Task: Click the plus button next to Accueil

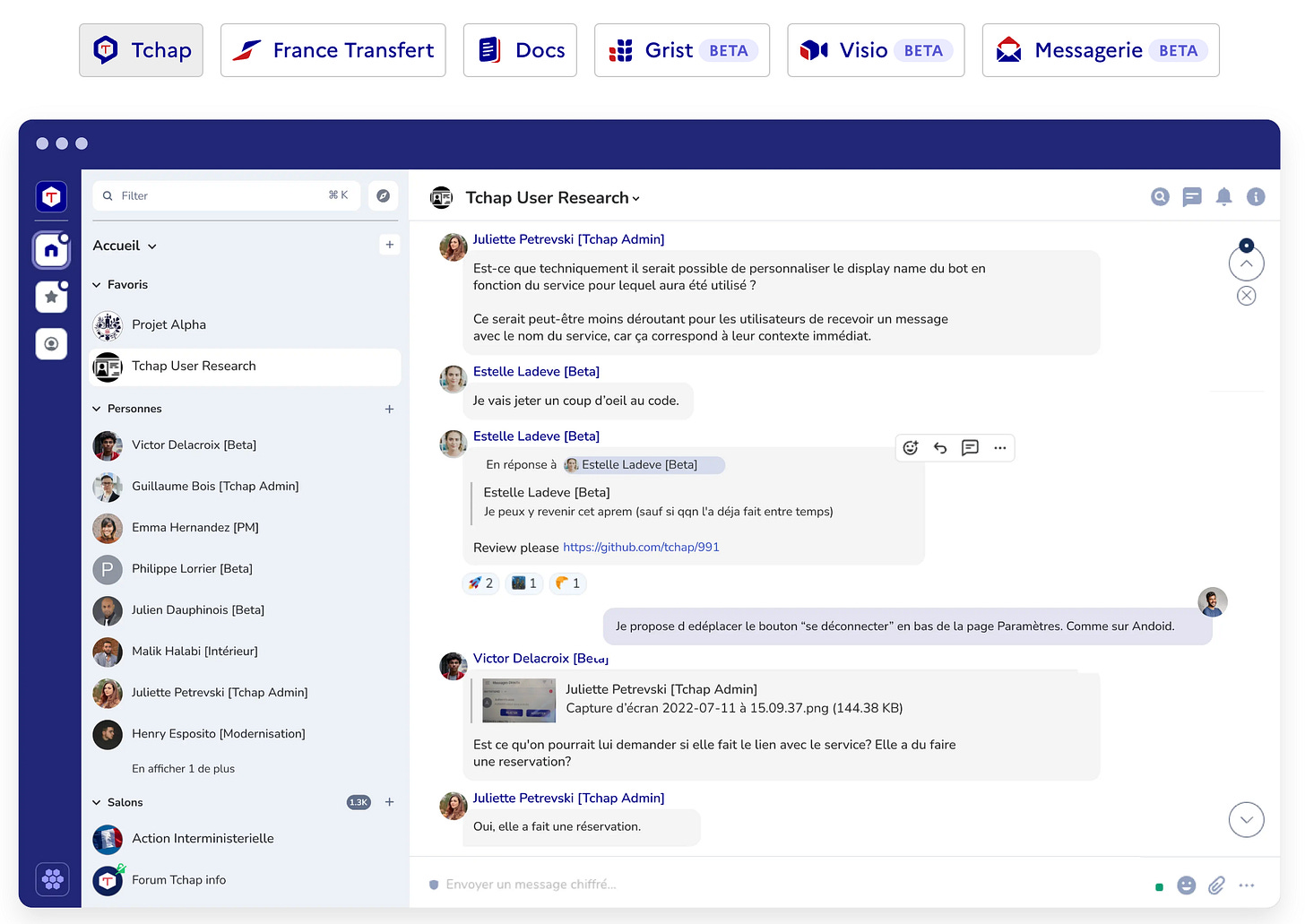Action: 390,245
